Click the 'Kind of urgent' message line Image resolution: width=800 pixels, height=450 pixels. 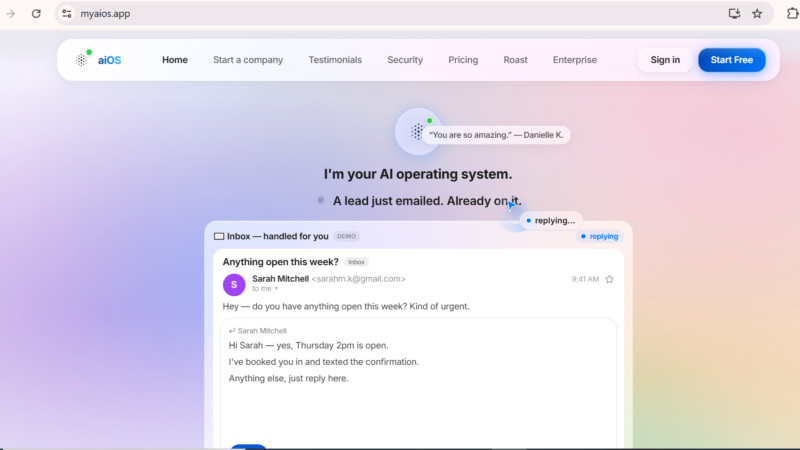346,306
